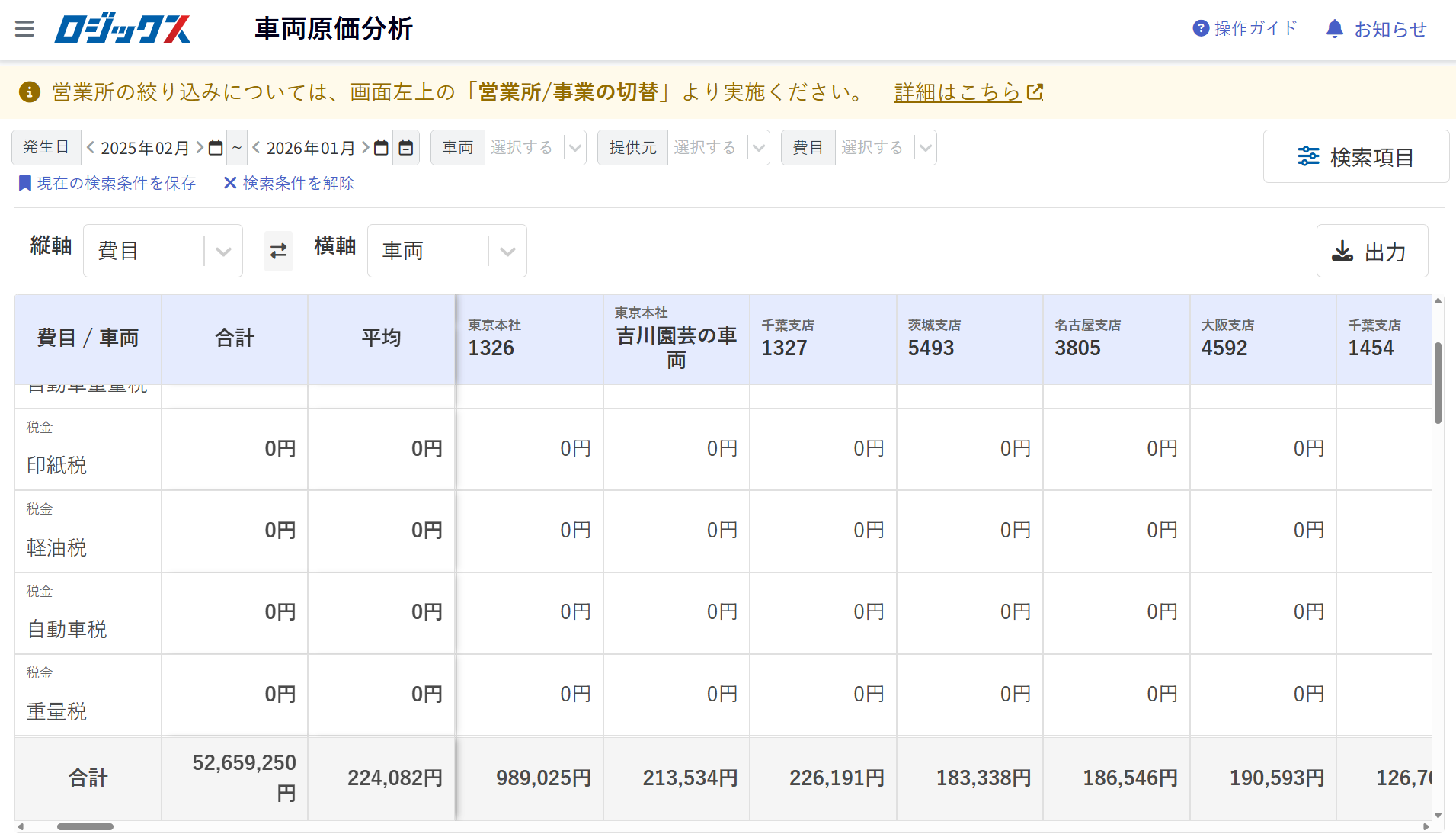
Task: Expand the 提供元 filter dropdown
Action: (x=758, y=148)
